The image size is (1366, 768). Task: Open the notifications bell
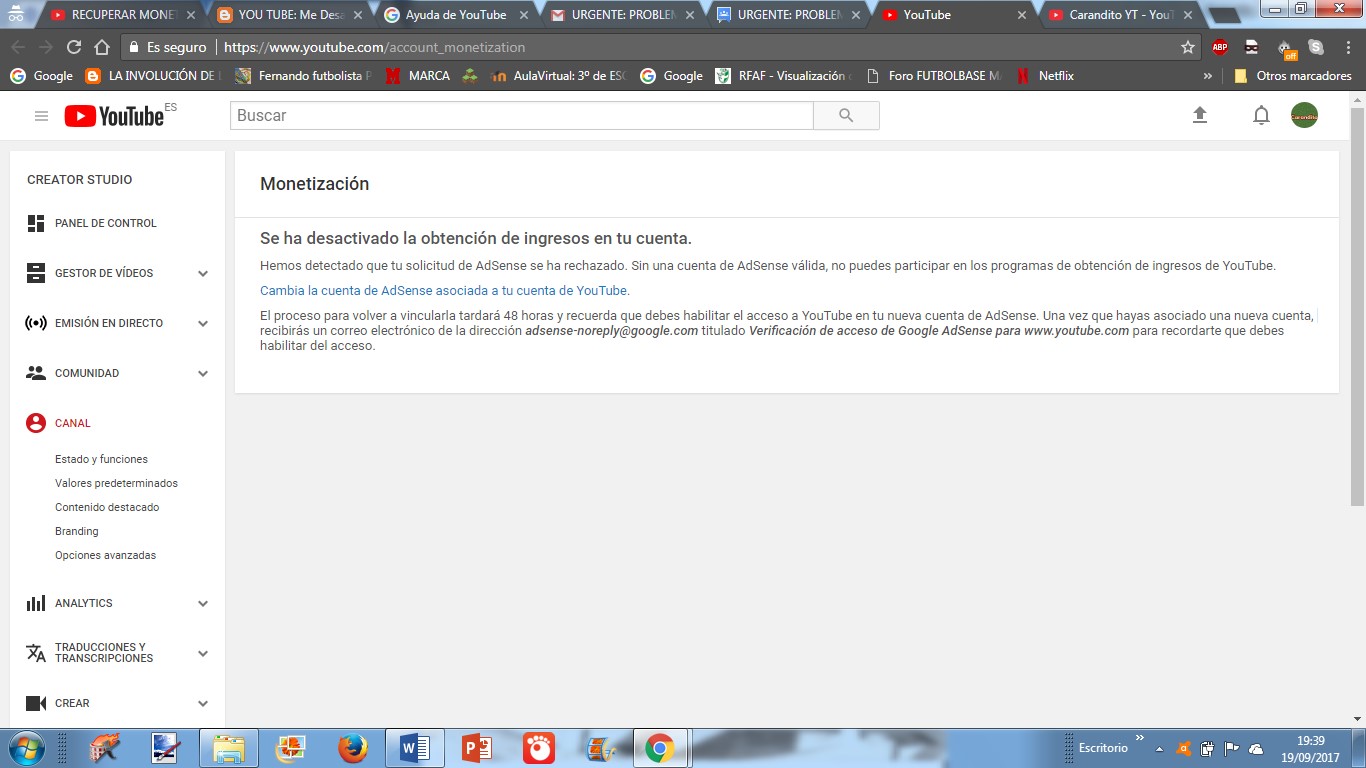click(1261, 116)
